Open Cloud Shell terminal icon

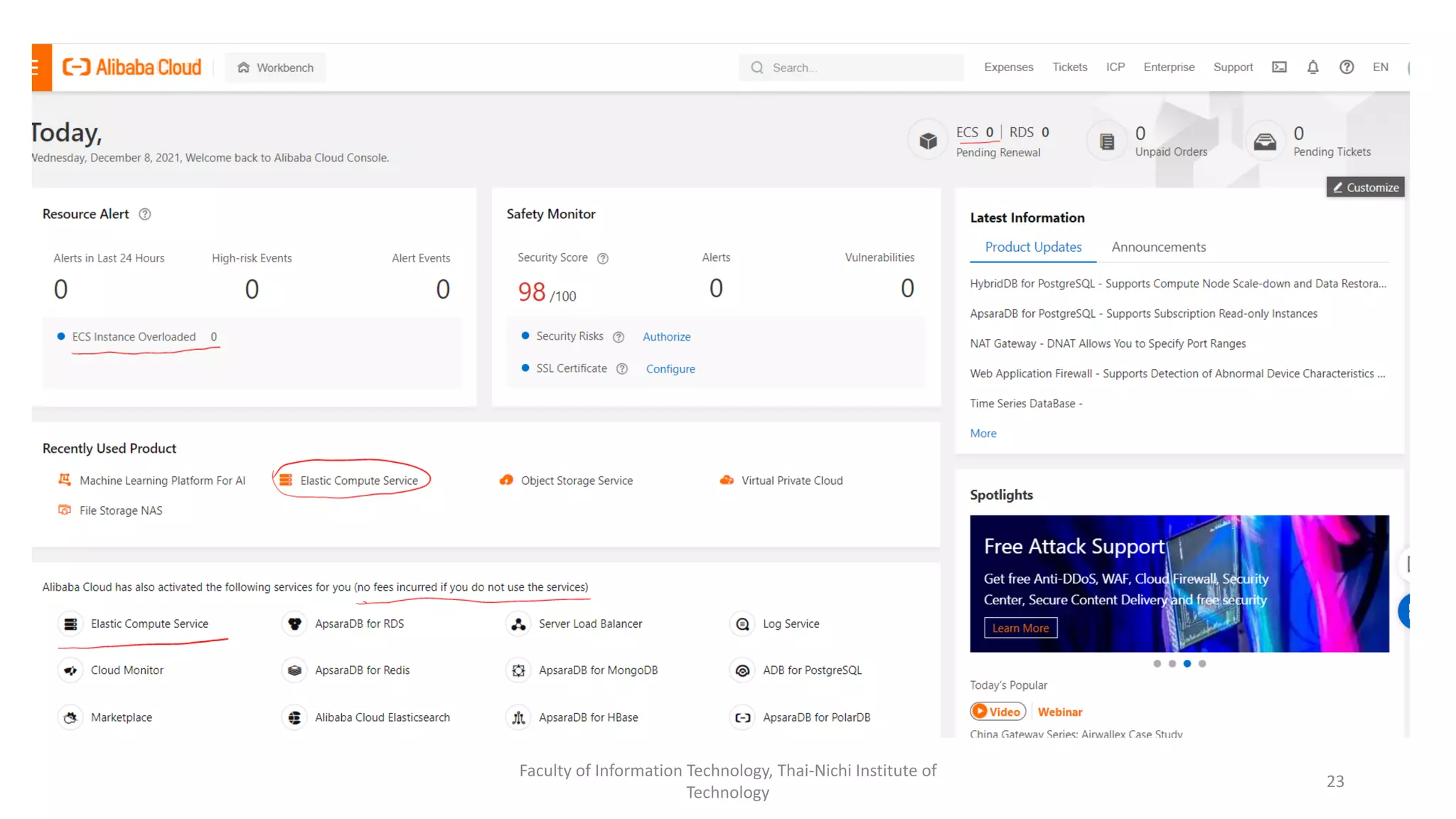pyautogui.click(x=1279, y=68)
